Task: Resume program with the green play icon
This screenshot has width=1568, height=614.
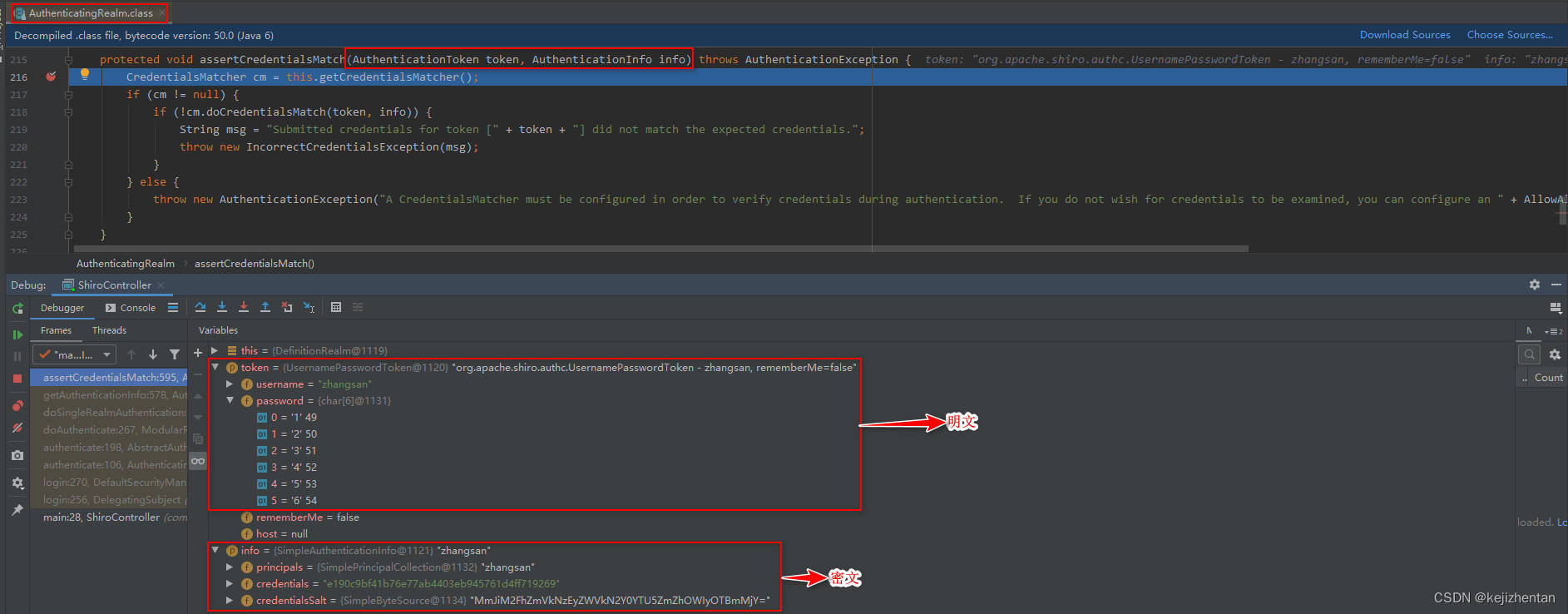Action: [x=17, y=334]
